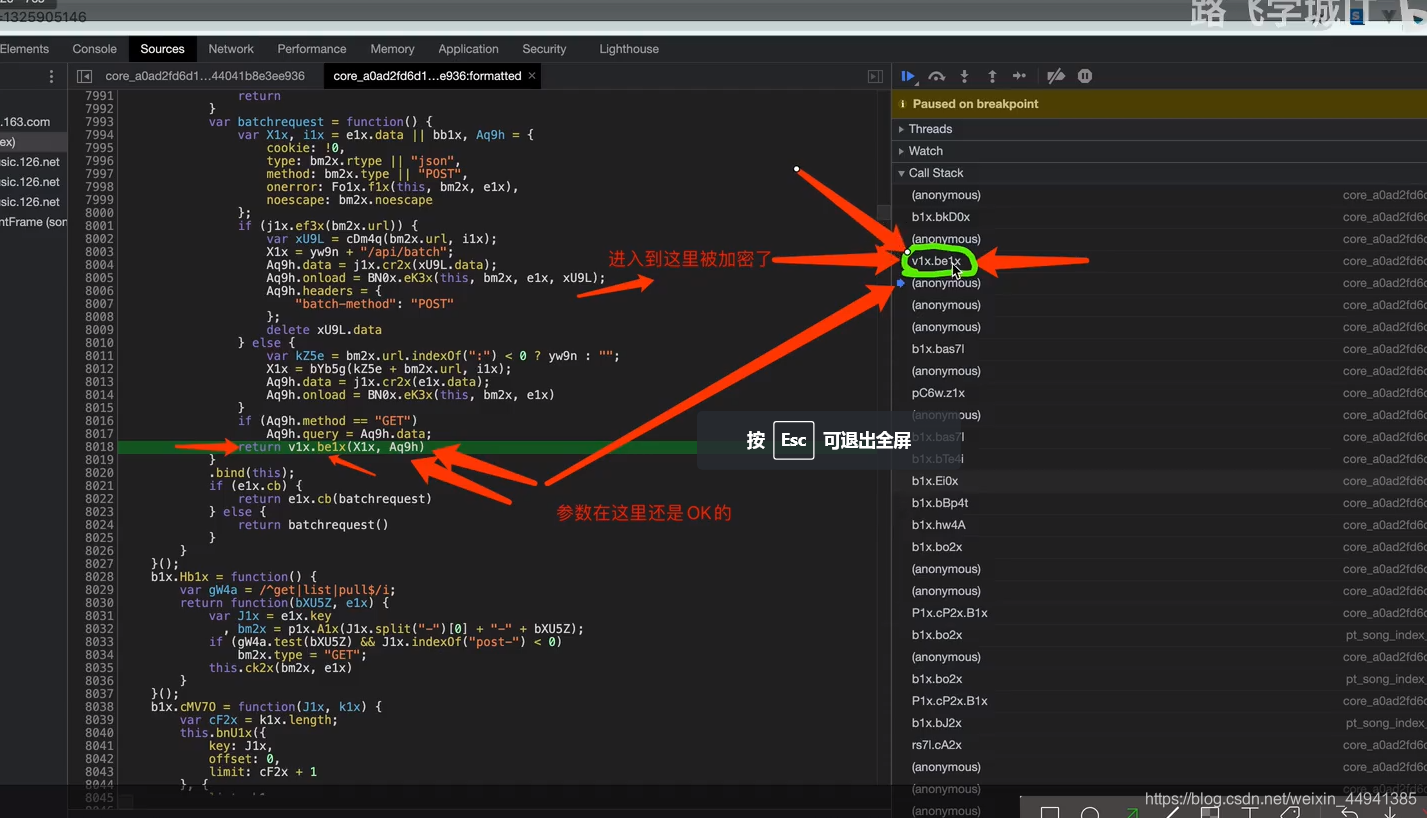Open the Performance panel tab
The height and width of the screenshot is (818, 1427).
tap(312, 49)
